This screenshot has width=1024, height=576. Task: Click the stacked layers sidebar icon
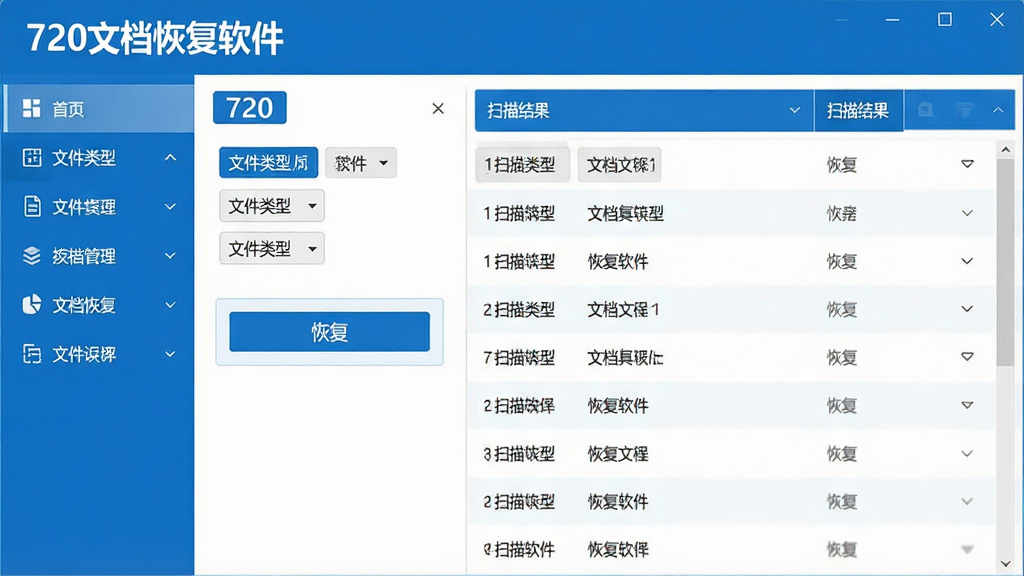31,256
